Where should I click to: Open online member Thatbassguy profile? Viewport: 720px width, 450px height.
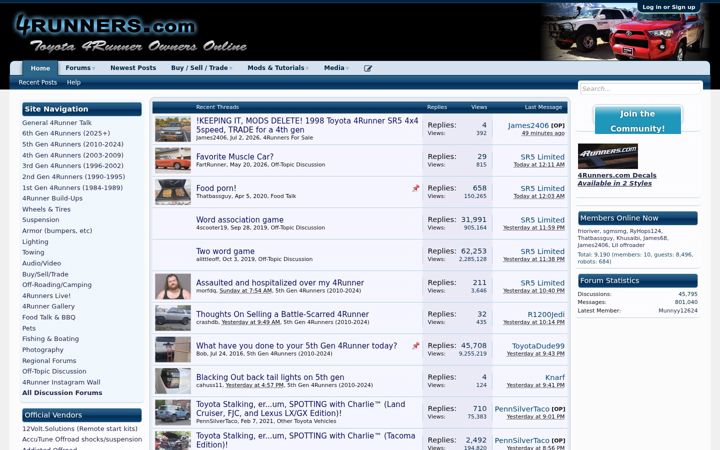coord(595,238)
